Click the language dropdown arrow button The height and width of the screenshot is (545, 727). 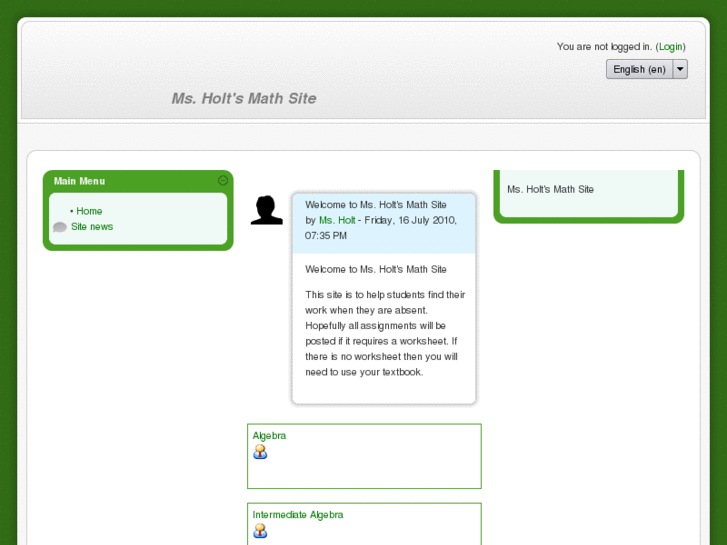point(680,69)
